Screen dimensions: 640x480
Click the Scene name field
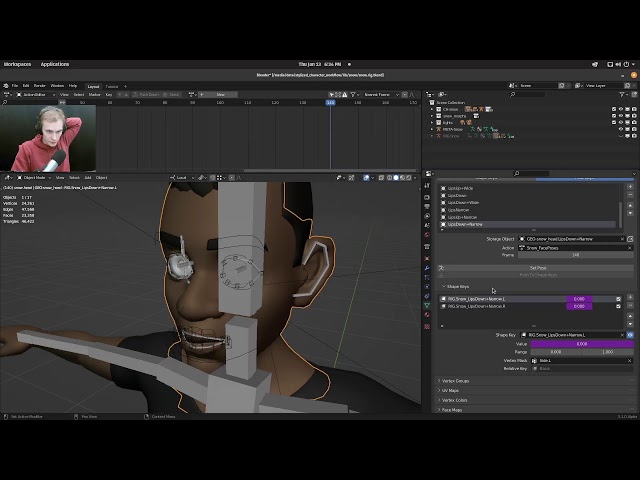(538, 86)
